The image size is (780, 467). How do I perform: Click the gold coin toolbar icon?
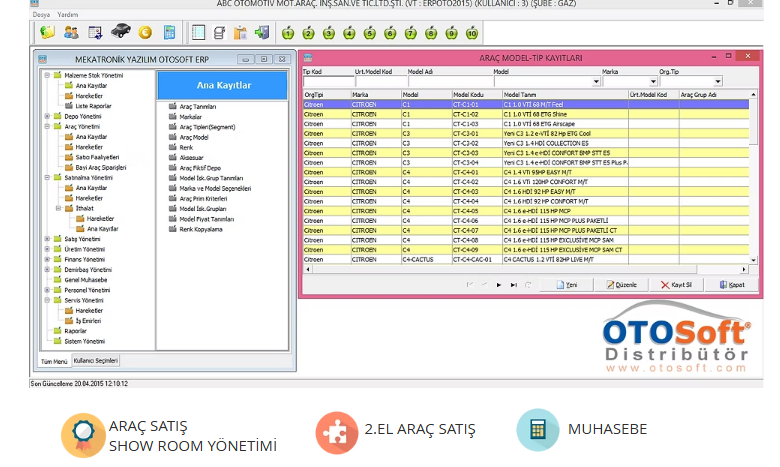145,33
